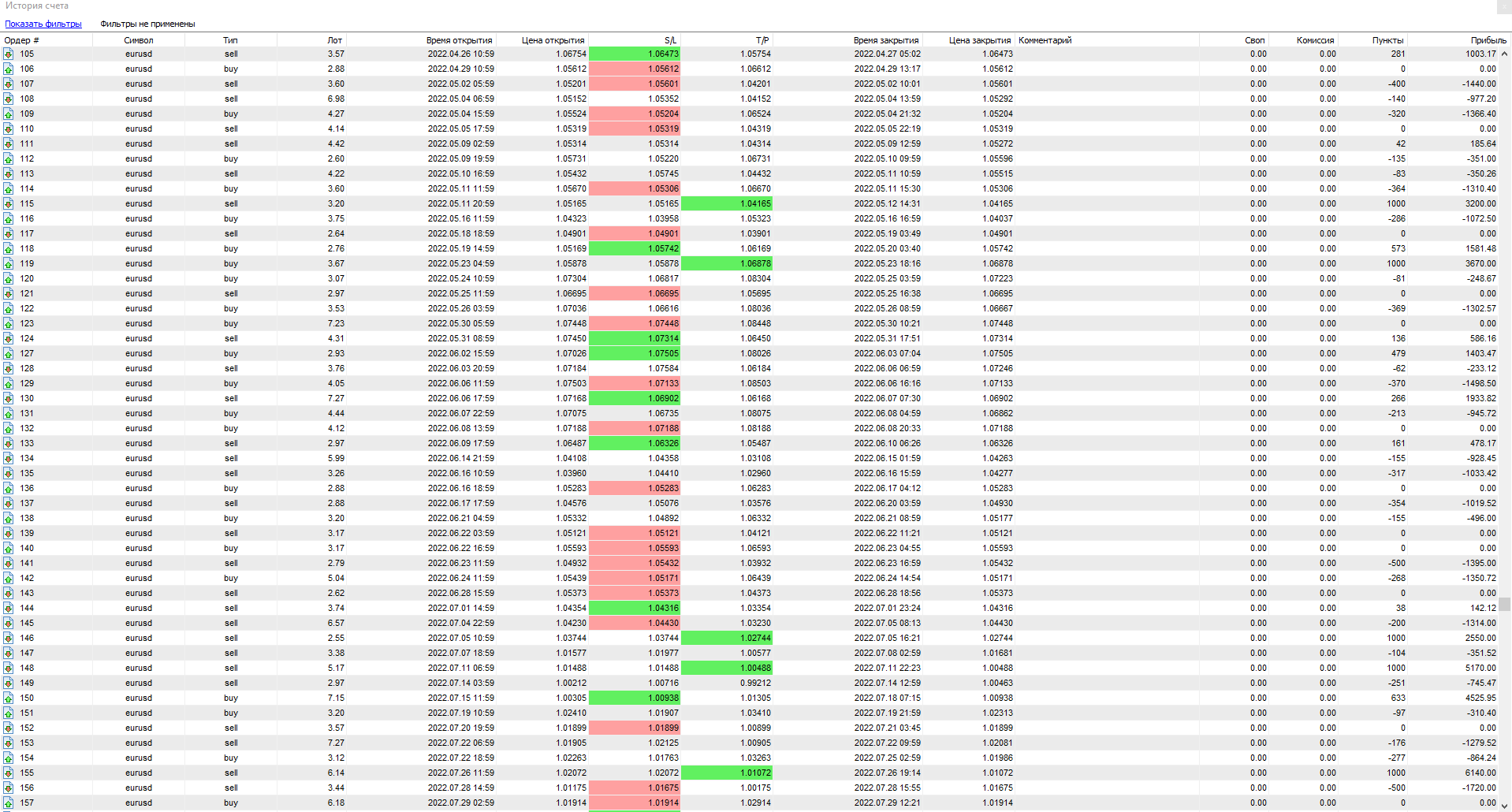
Task: Select the order icon in row 142
Action: click(8, 579)
